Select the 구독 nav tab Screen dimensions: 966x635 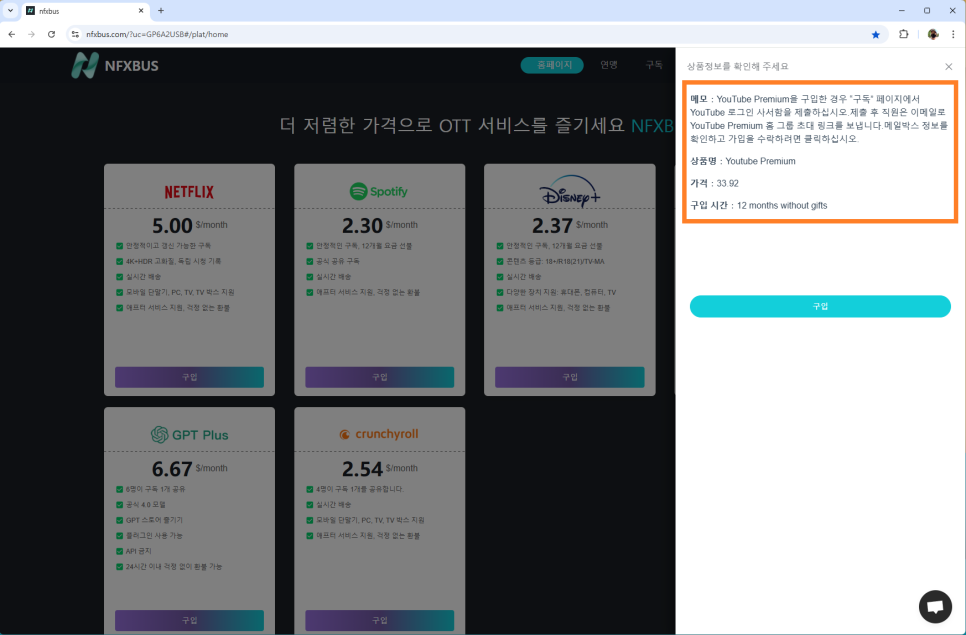[x=654, y=65]
